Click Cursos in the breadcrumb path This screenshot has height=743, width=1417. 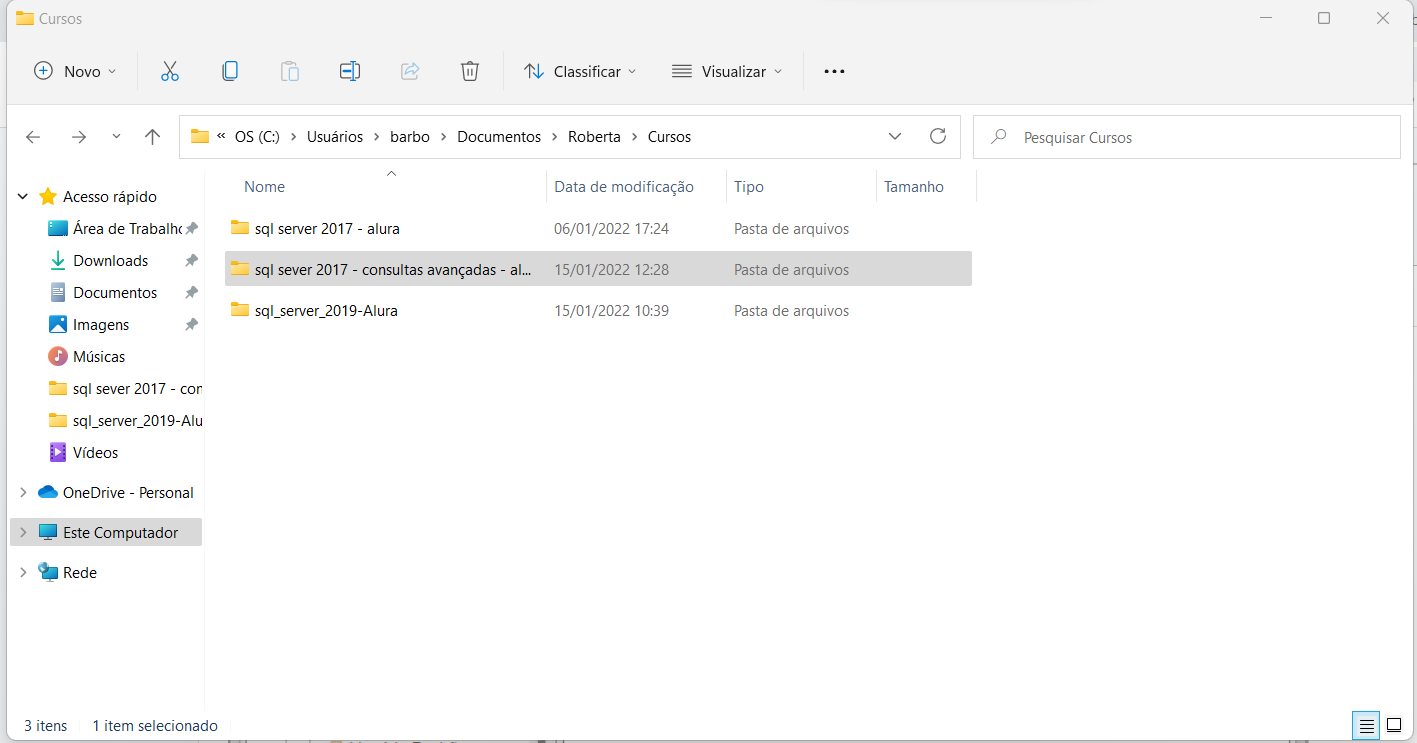669,137
